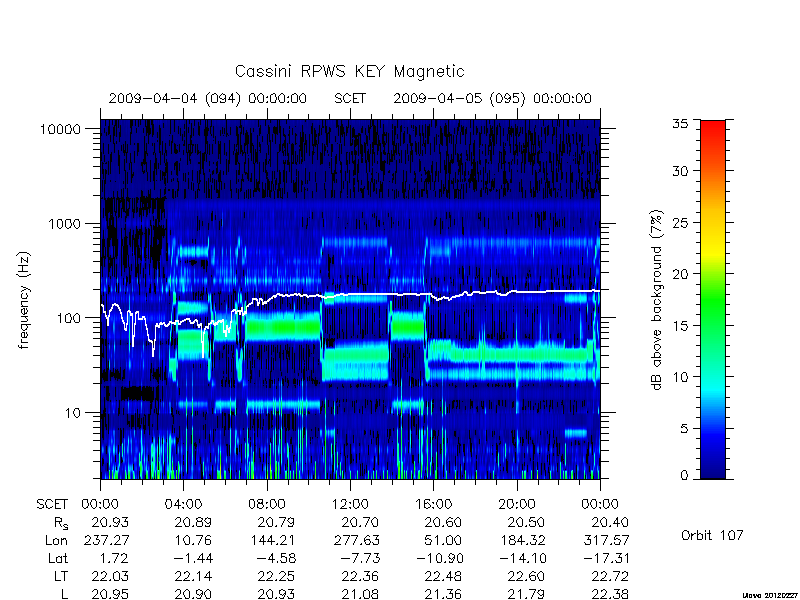Click the Lon value 237.27
The height and width of the screenshot is (600, 800).
(106, 540)
